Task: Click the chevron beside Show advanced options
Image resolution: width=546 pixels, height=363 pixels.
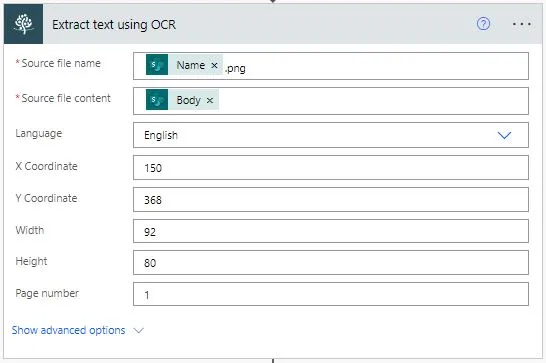Action: pyautogui.click(x=139, y=330)
